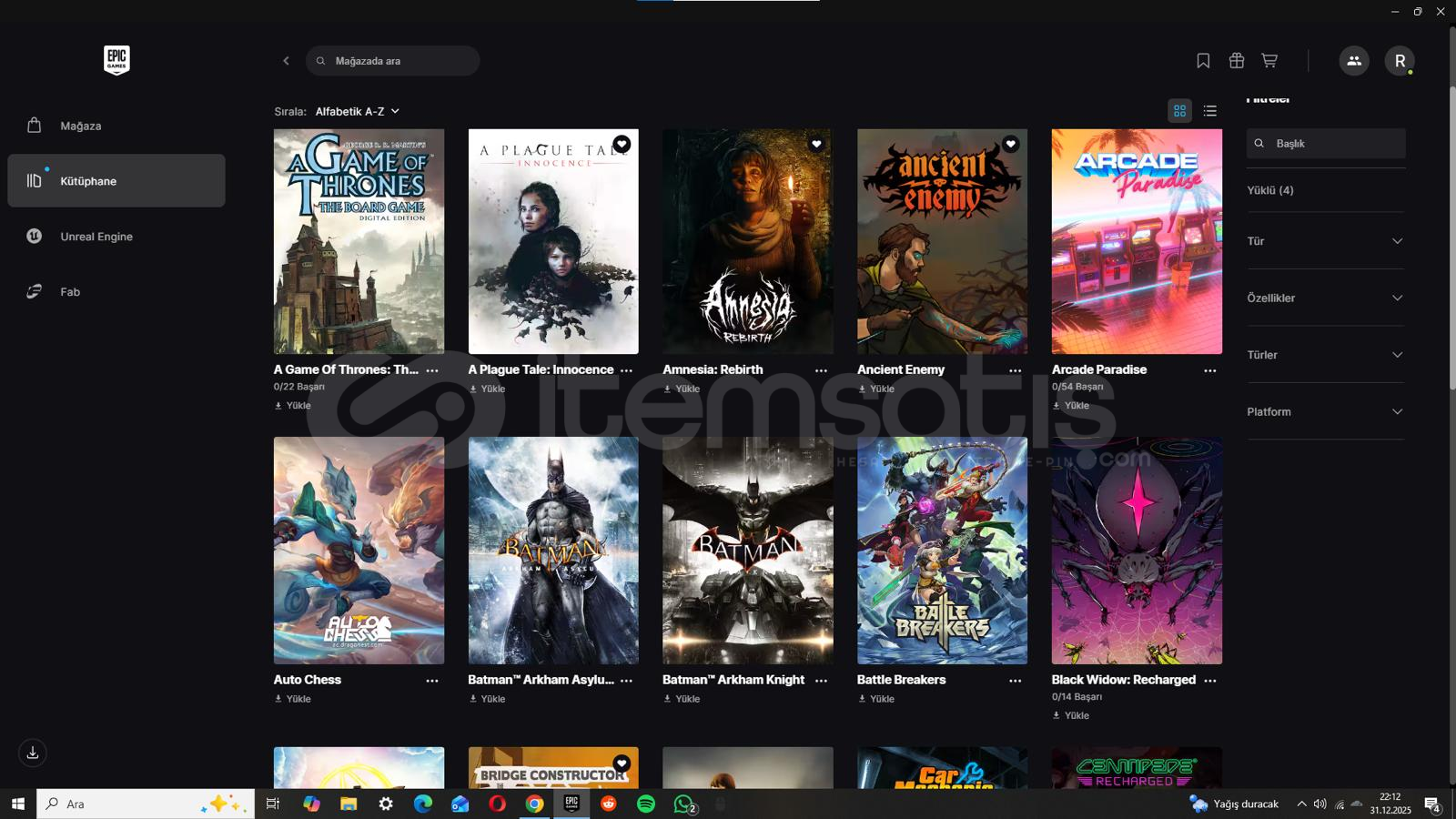Open Unreal Engine section
Screen dimensions: 1456x819
pyautogui.click(x=116, y=237)
